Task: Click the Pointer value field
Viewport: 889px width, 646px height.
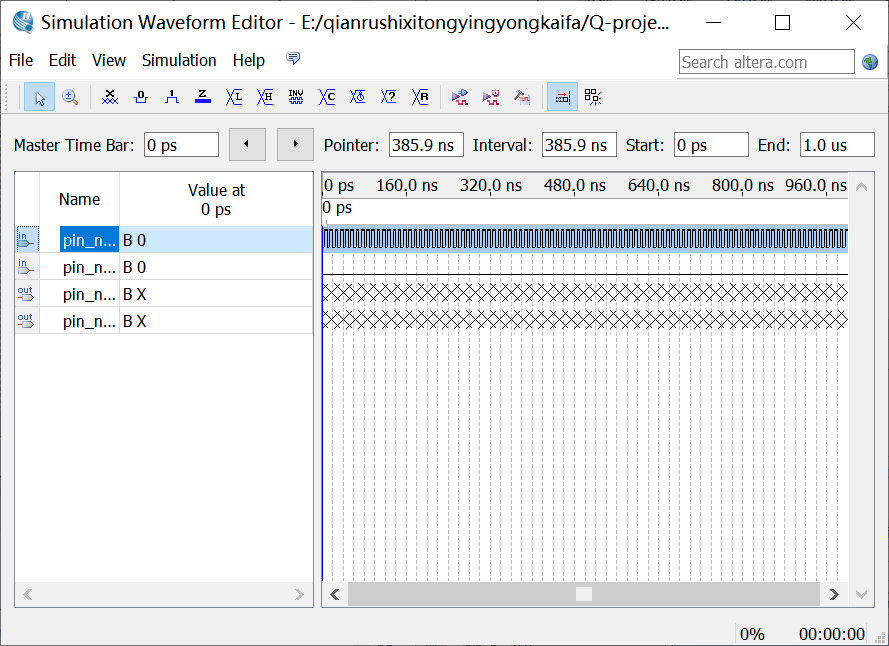Action: click(426, 145)
